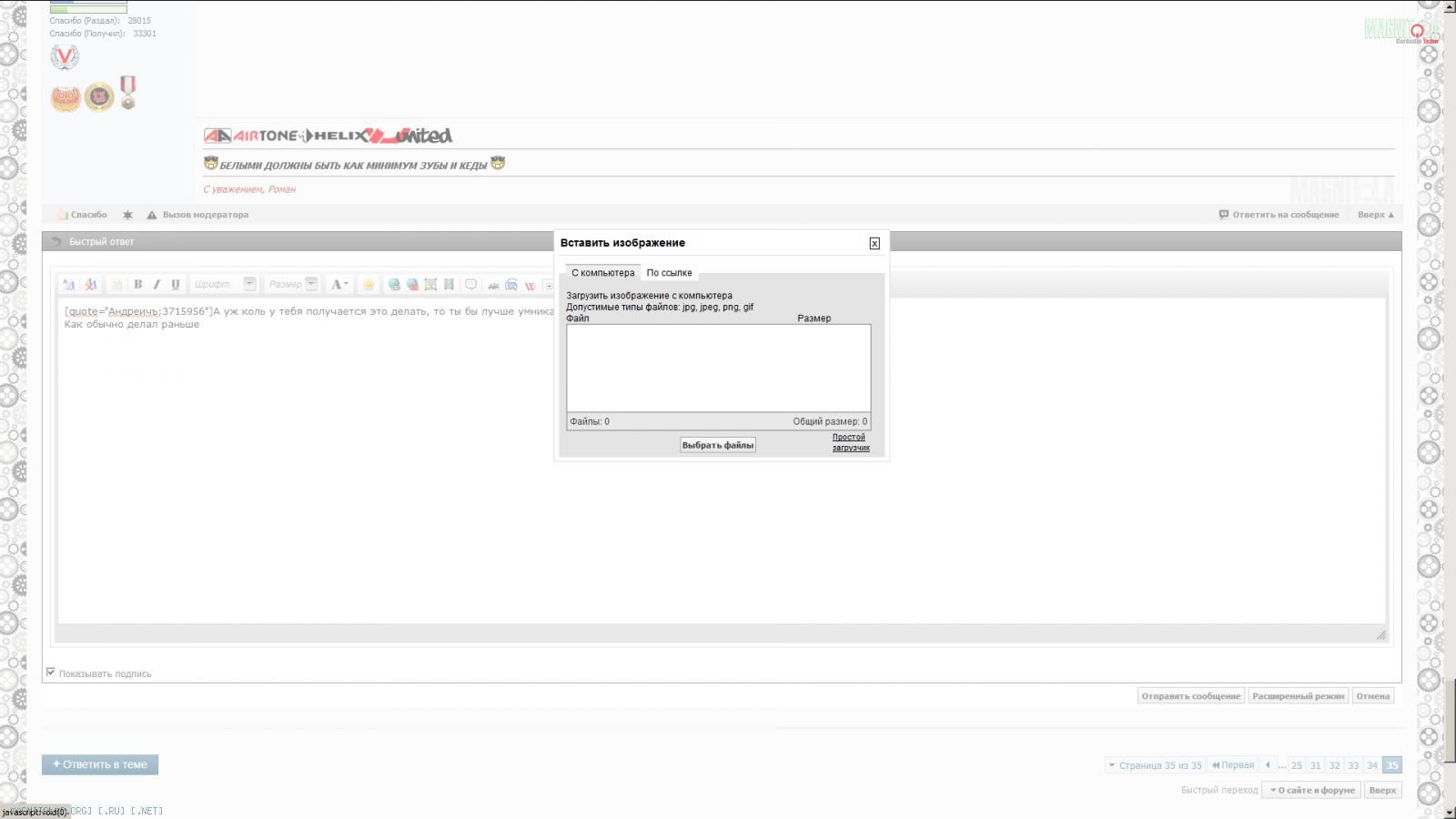Close the Вставить изображение dialog

tap(875, 243)
